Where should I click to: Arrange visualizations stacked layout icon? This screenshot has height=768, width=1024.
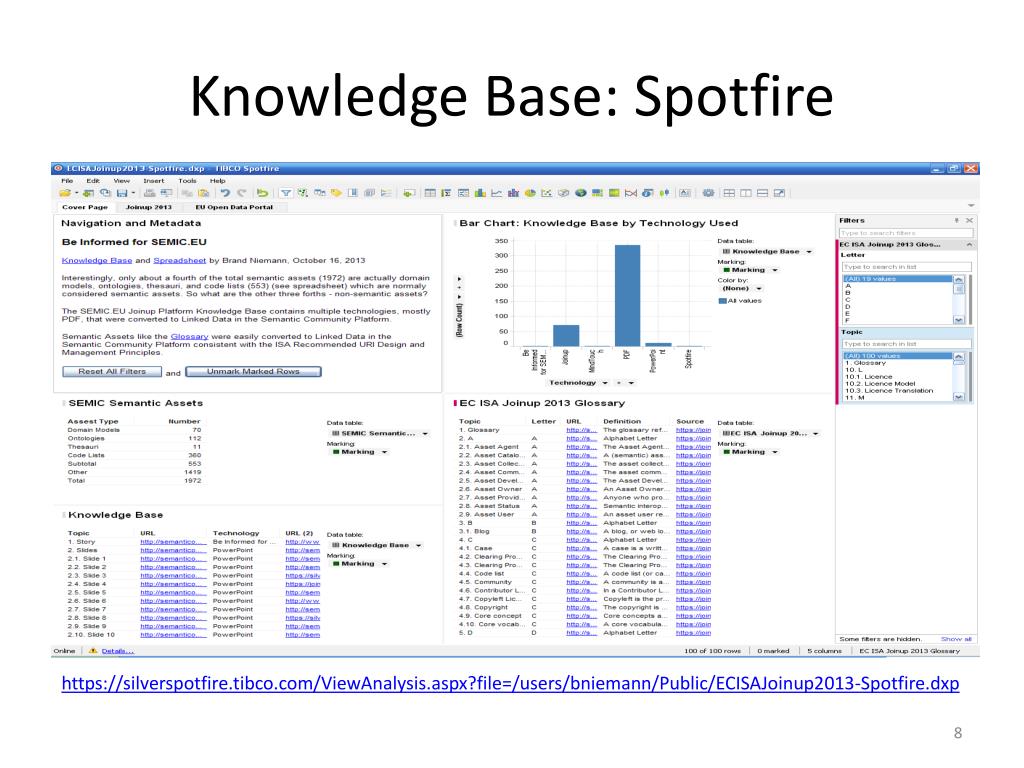tap(762, 193)
